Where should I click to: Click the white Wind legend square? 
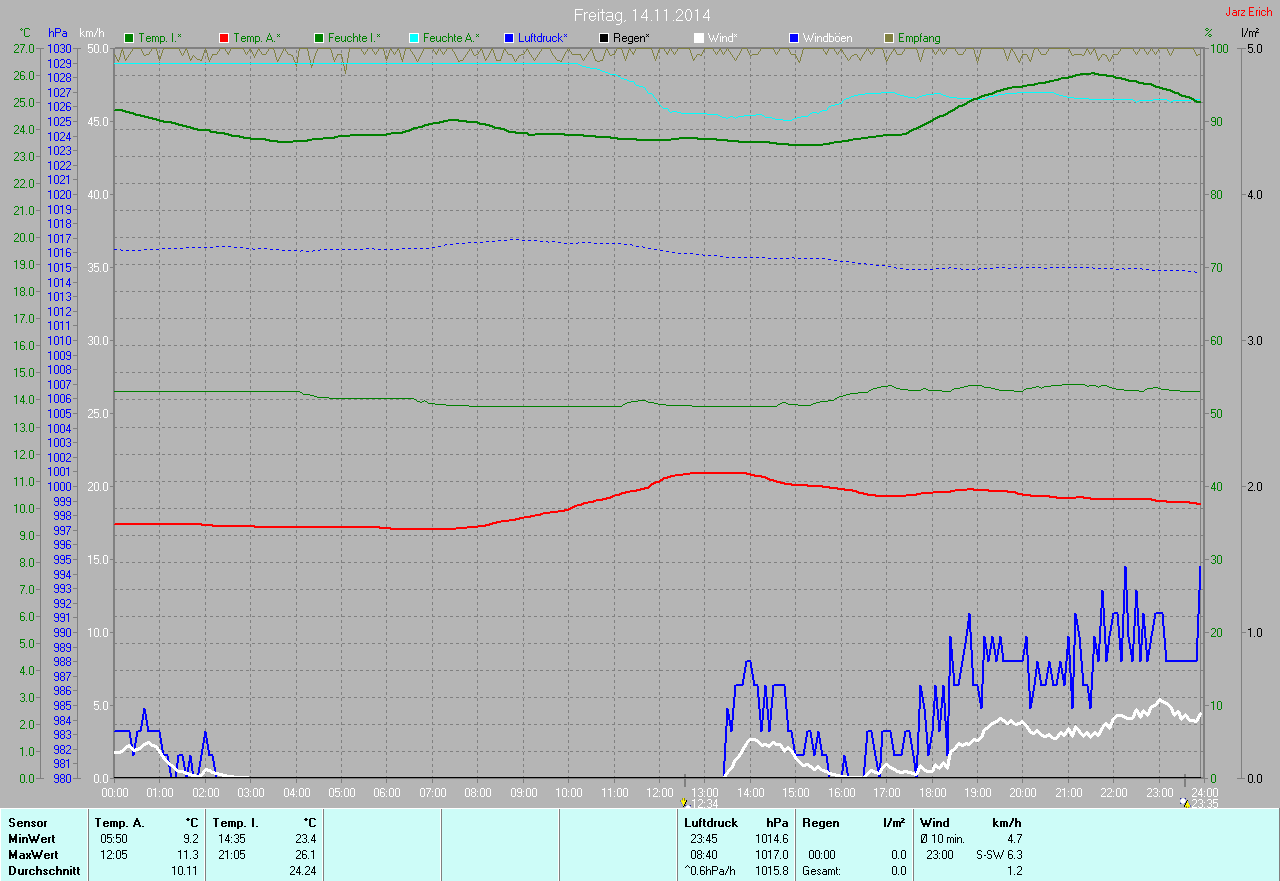click(x=698, y=38)
